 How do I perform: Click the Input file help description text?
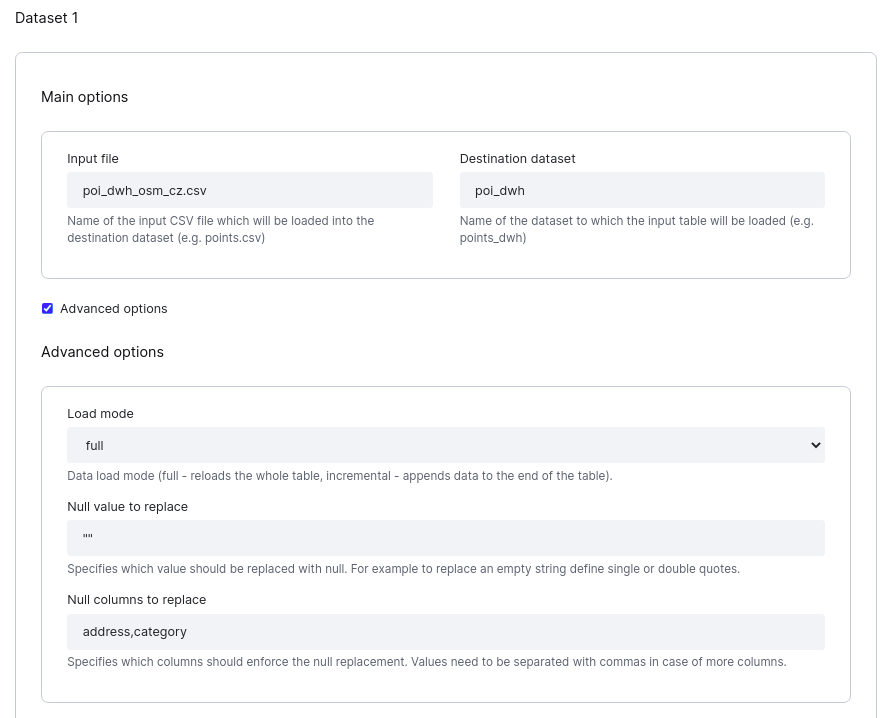(x=220, y=229)
